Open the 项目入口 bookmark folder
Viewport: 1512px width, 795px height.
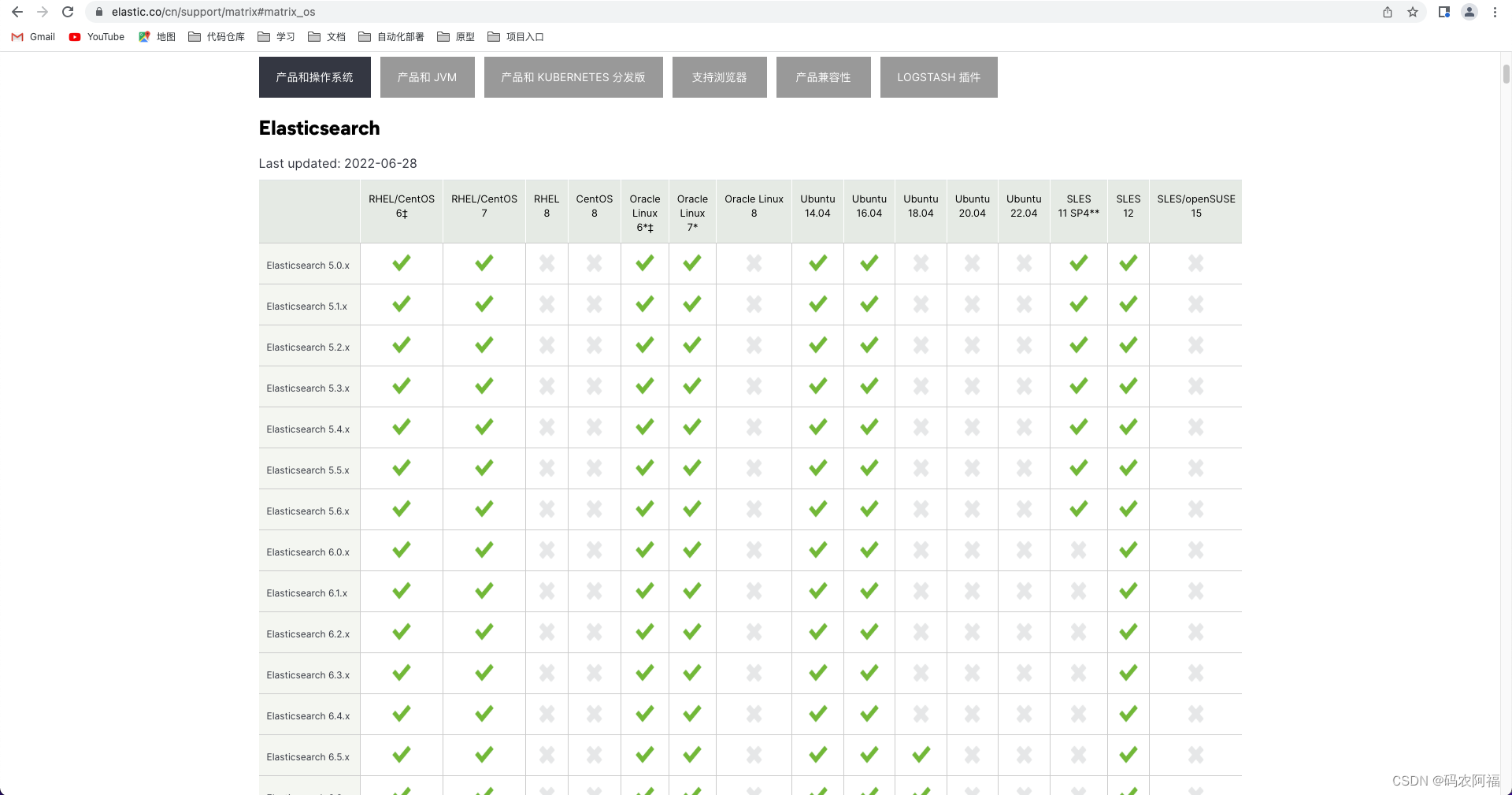point(516,37)
